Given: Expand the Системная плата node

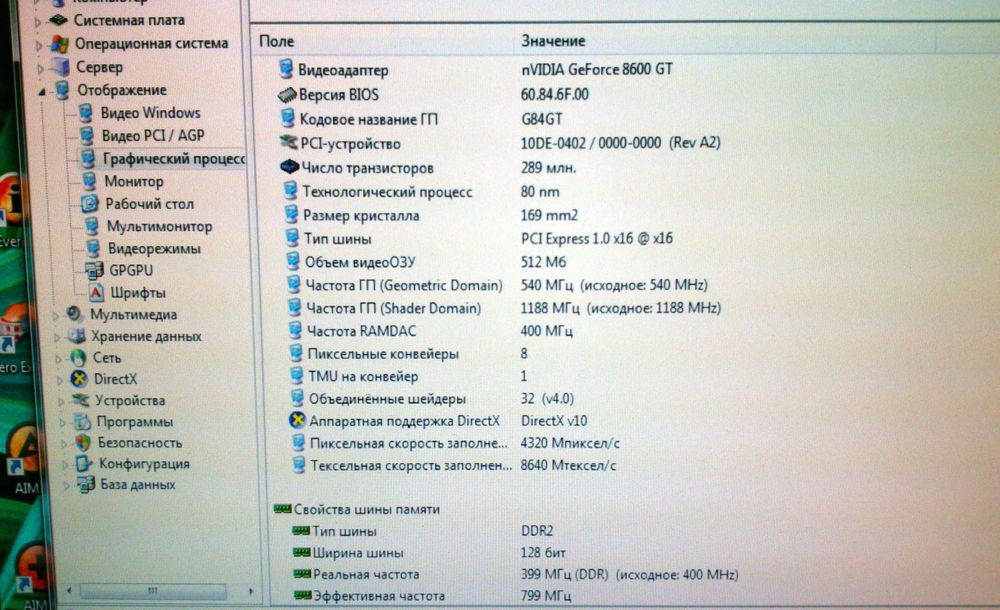Looking at the screenshot, I should pos(38,22).
